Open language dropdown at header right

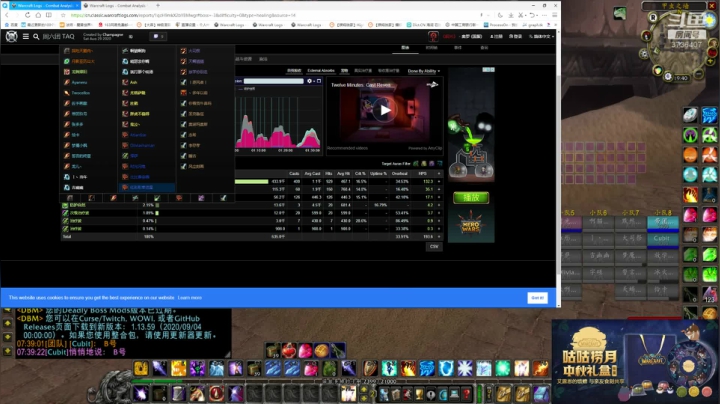(541, 36)
